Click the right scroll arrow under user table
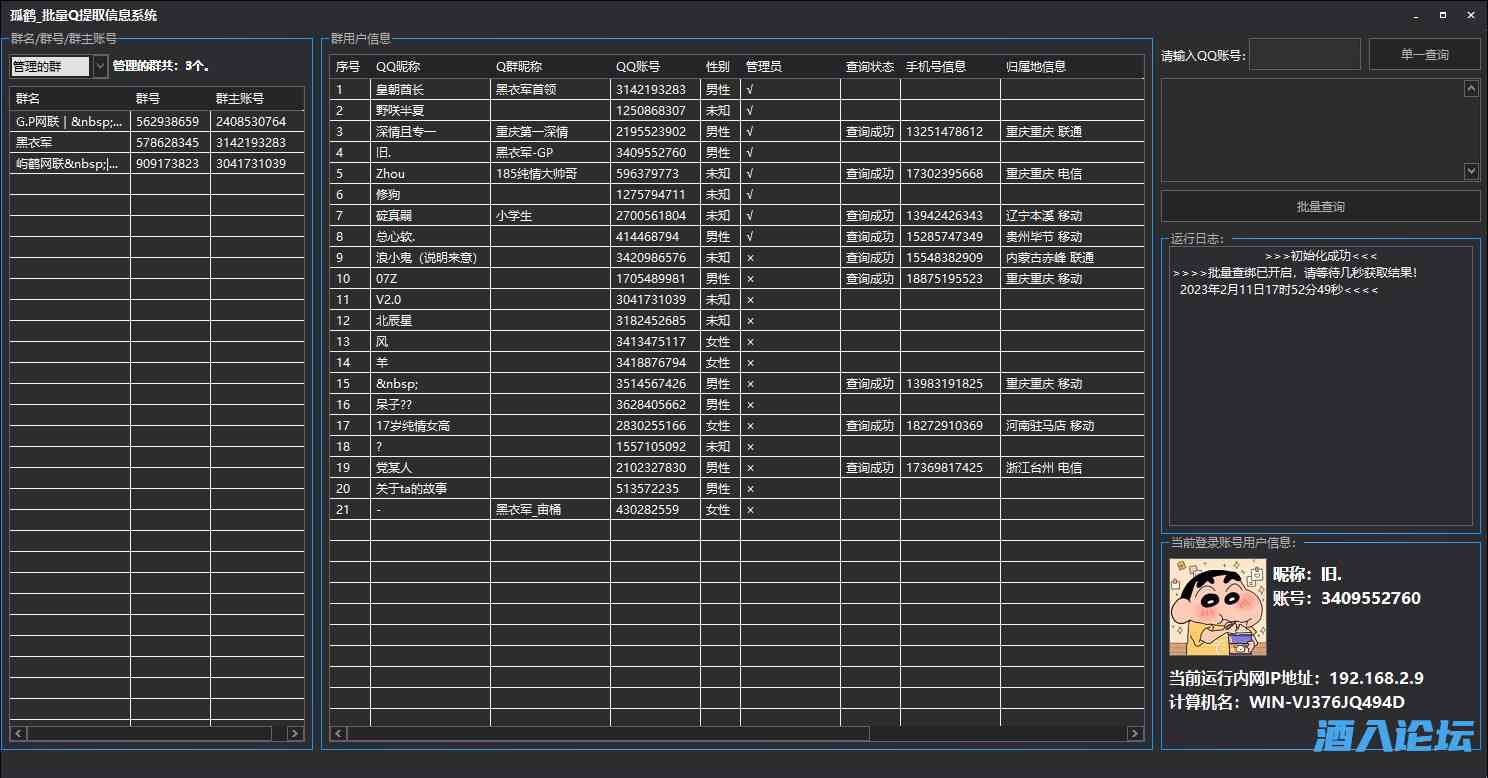This screenshot has height=778, width=1488. (1135, 734)
